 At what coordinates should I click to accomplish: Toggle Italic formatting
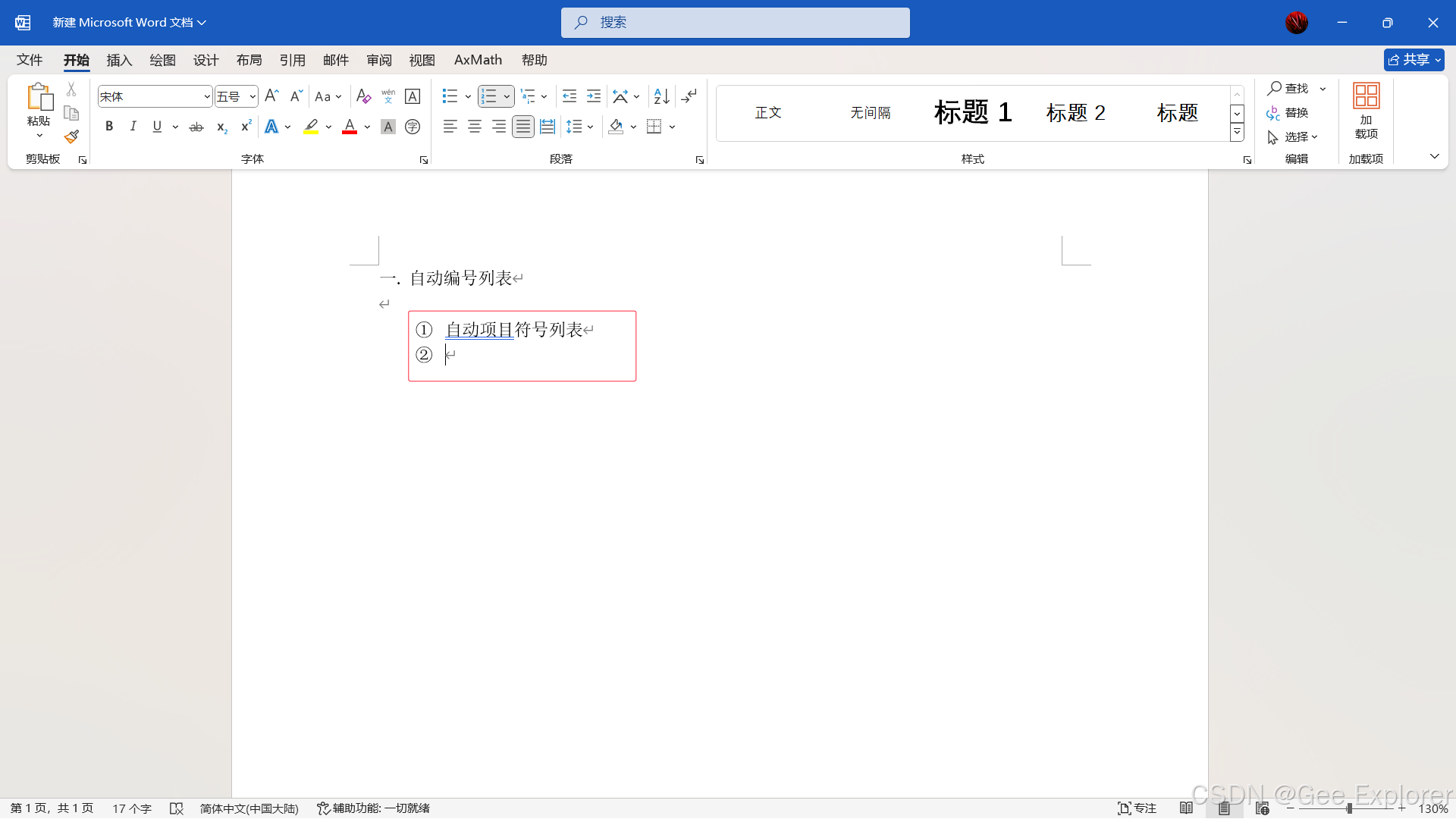[133, 127]
